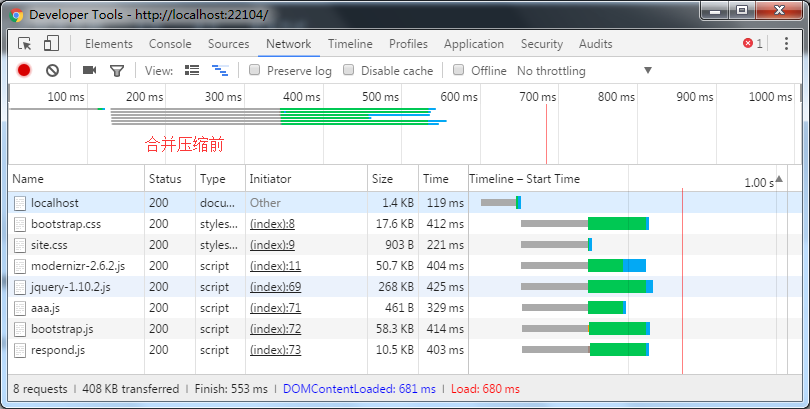Open the Security tab
The image size is (810, 409).
(x=541, y=44)
